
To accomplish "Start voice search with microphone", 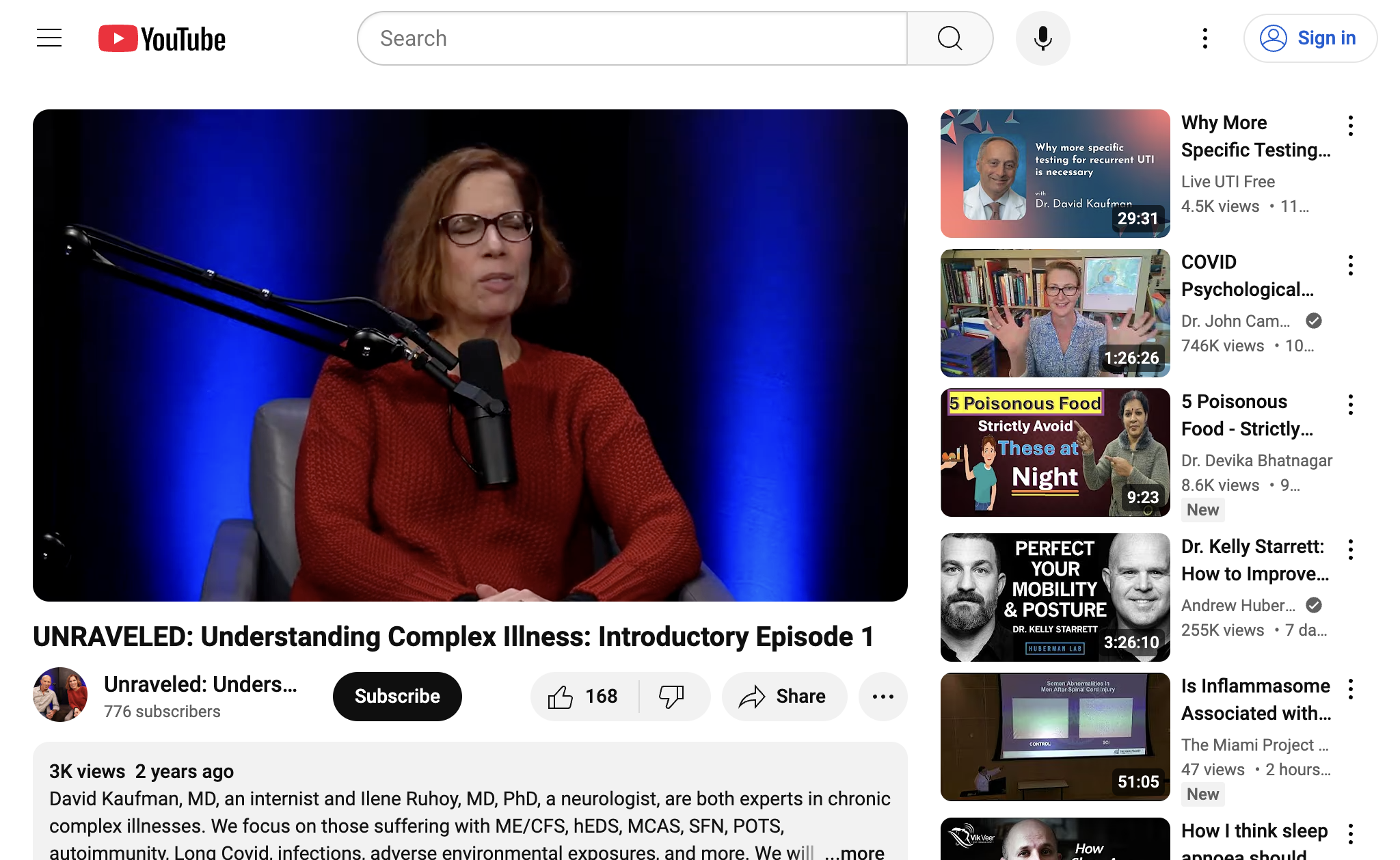I will point(1042,38).
